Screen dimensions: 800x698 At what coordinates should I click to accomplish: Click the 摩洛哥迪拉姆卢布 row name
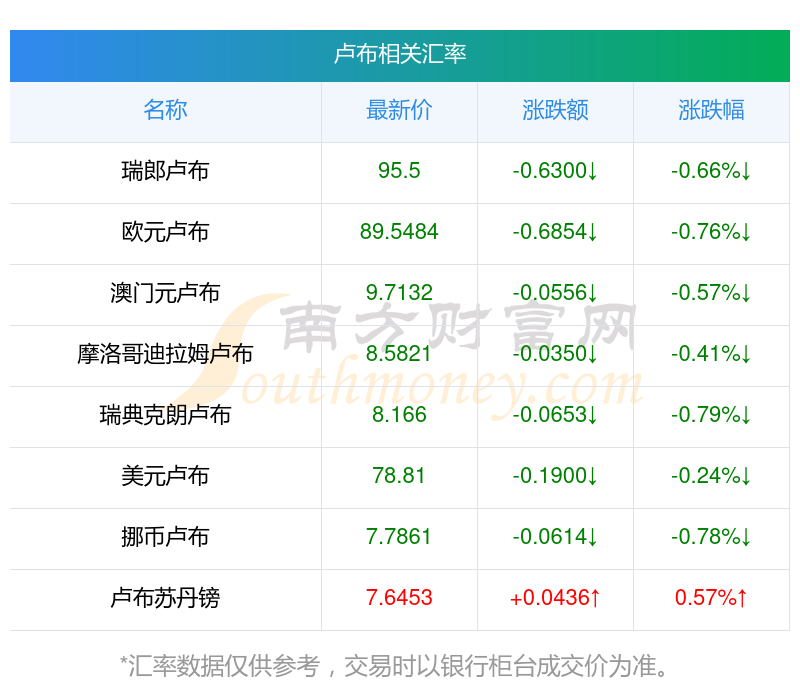tap(165, 354)
